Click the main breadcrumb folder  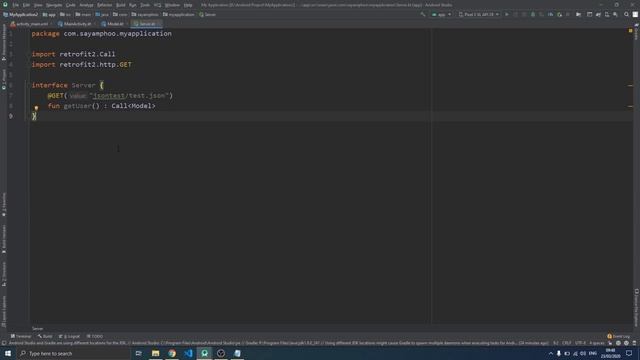83,14
